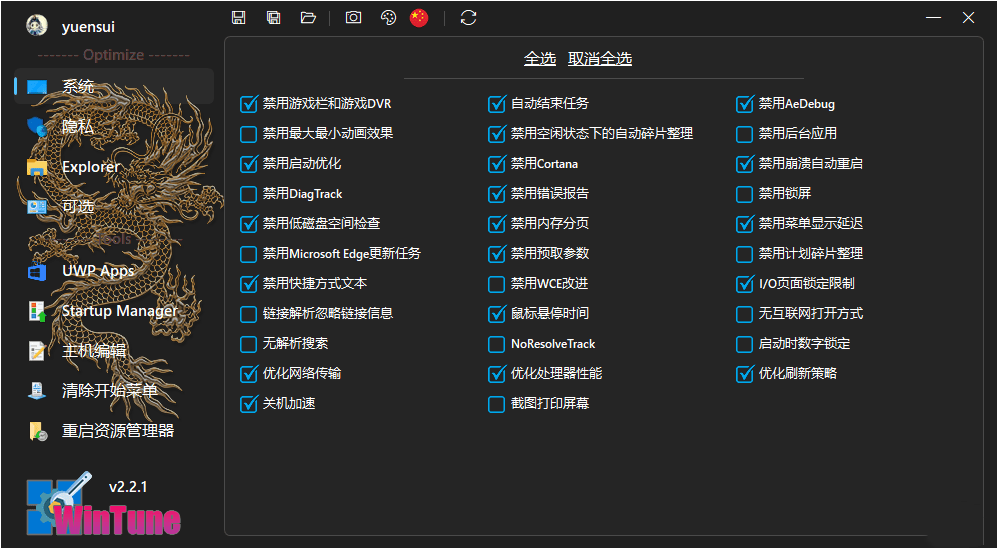Open UWP Apps tool
Screen dimensions: 998x549
114,271
